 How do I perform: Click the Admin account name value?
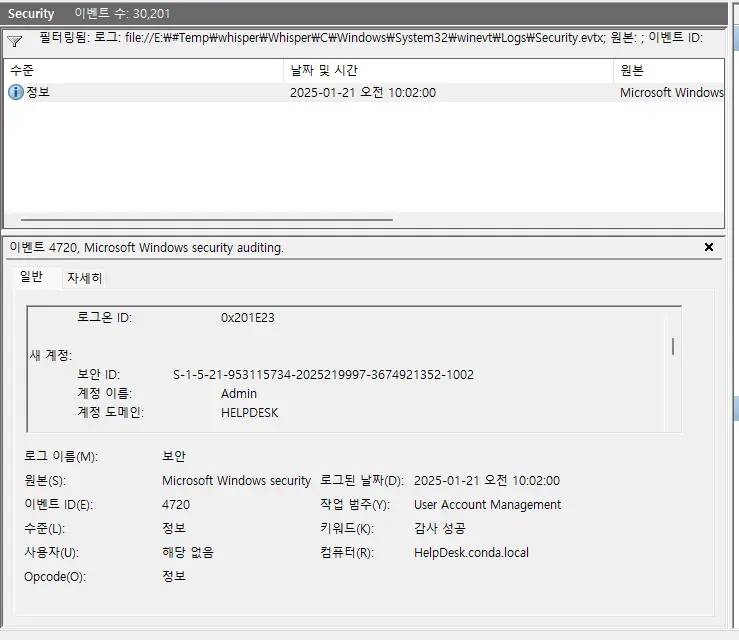pos(239,394)
